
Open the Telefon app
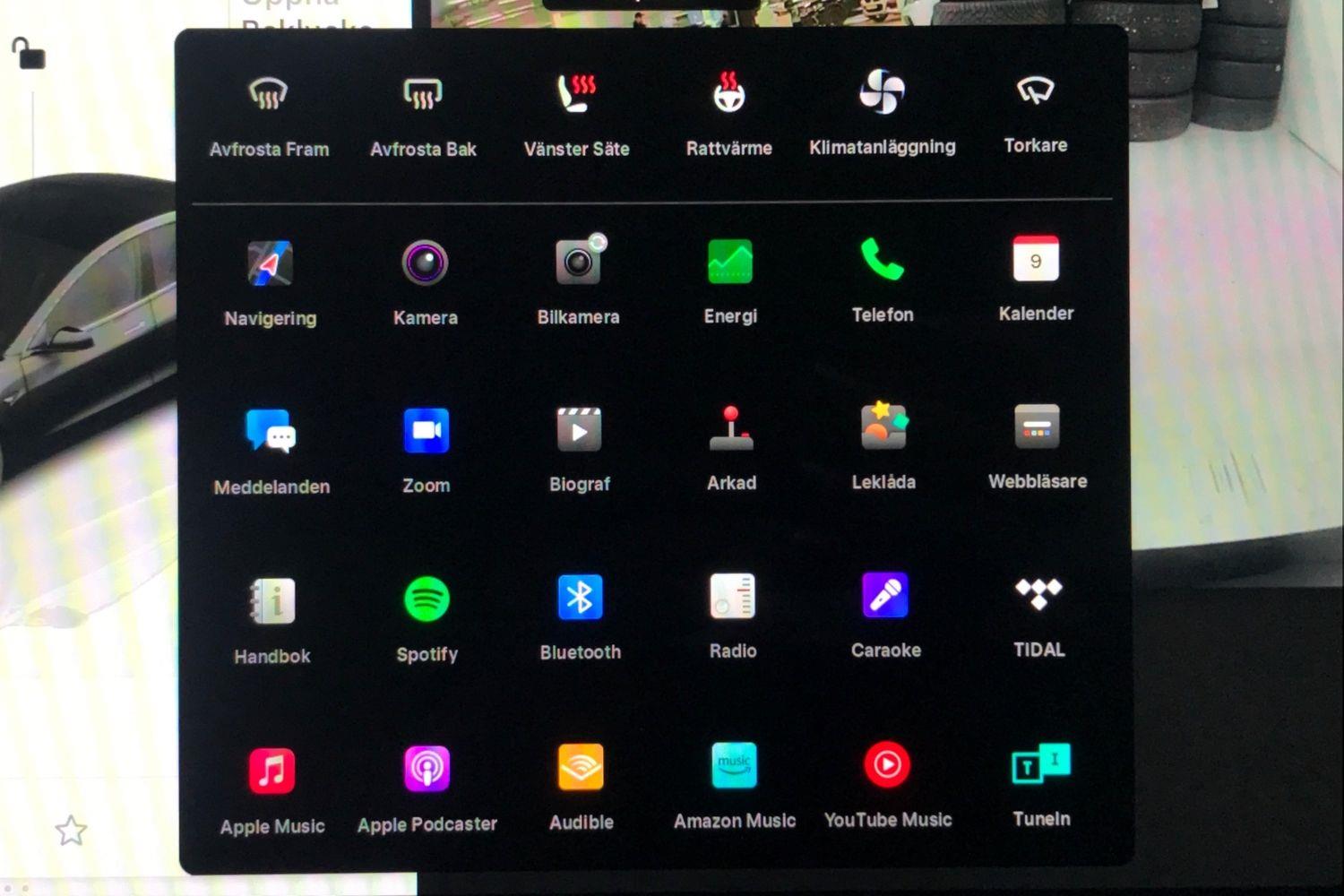[x=883, y=260]
